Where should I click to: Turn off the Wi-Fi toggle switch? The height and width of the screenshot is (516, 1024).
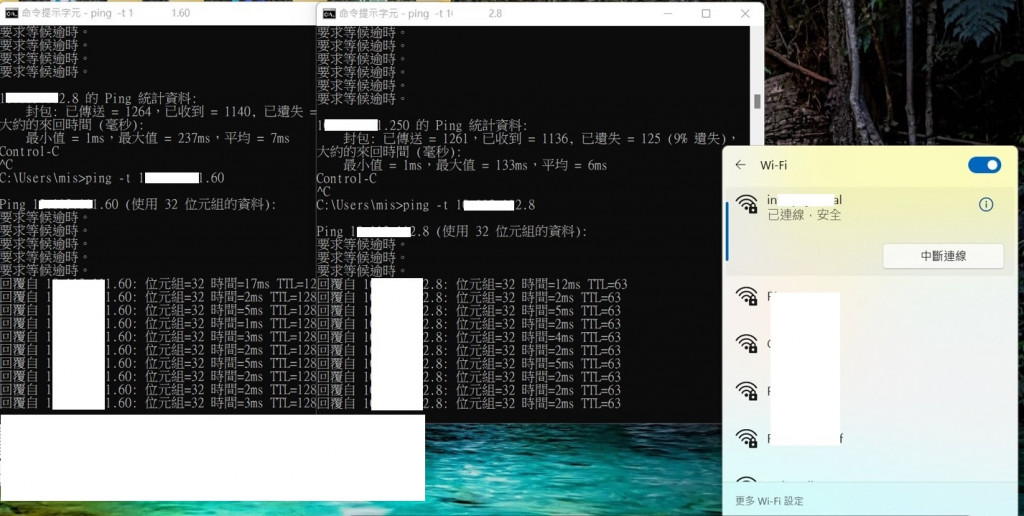point(984,165)
